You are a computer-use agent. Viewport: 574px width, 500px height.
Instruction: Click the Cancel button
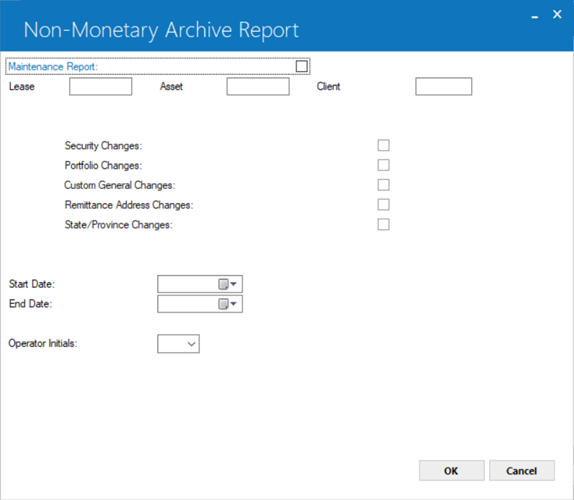[x=522, y=470]
